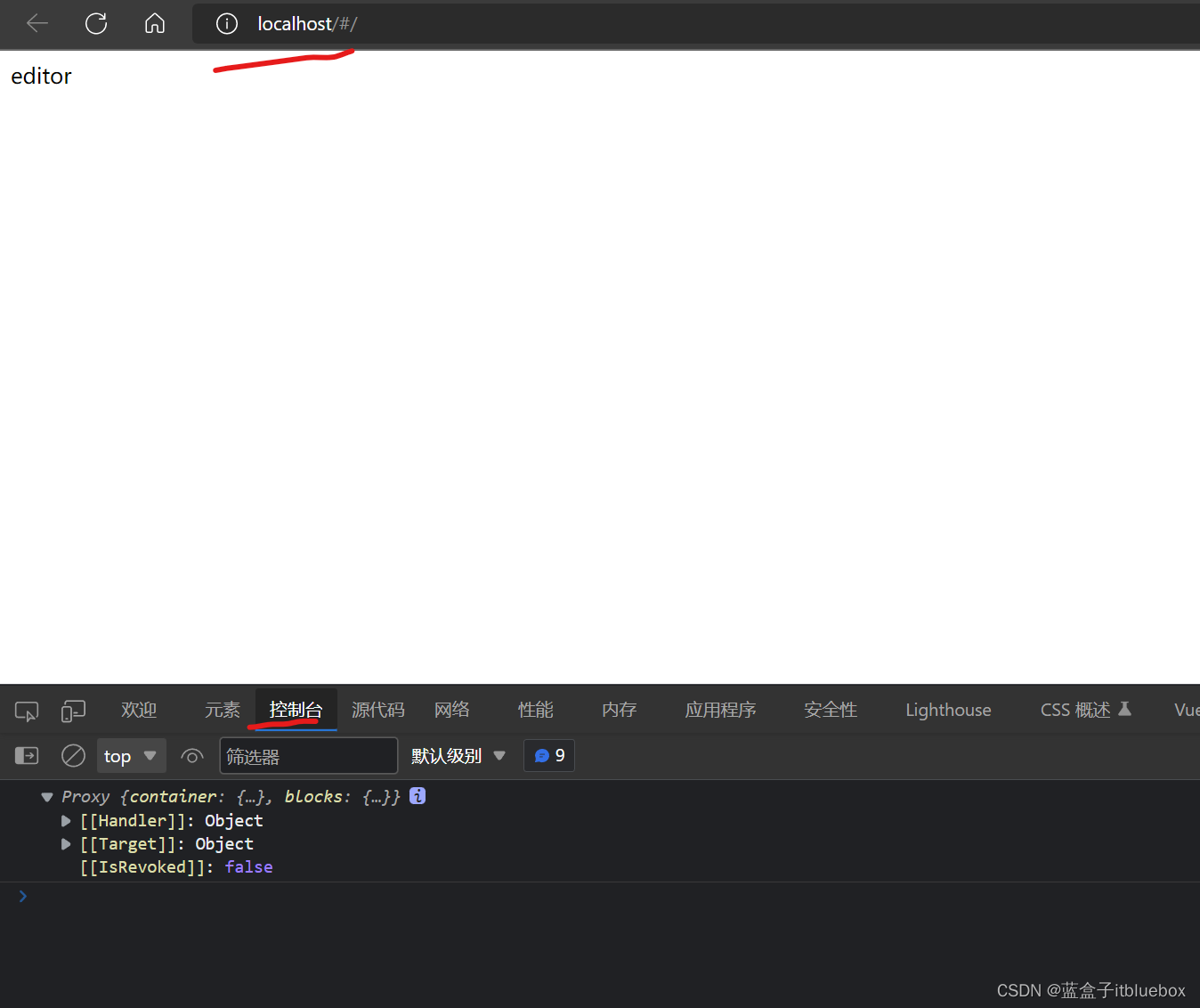The width and height of the screenshot is (1200, 1008).
Task: Open the 默认级别 log level dropdown
Action: (x=458, y=756)
